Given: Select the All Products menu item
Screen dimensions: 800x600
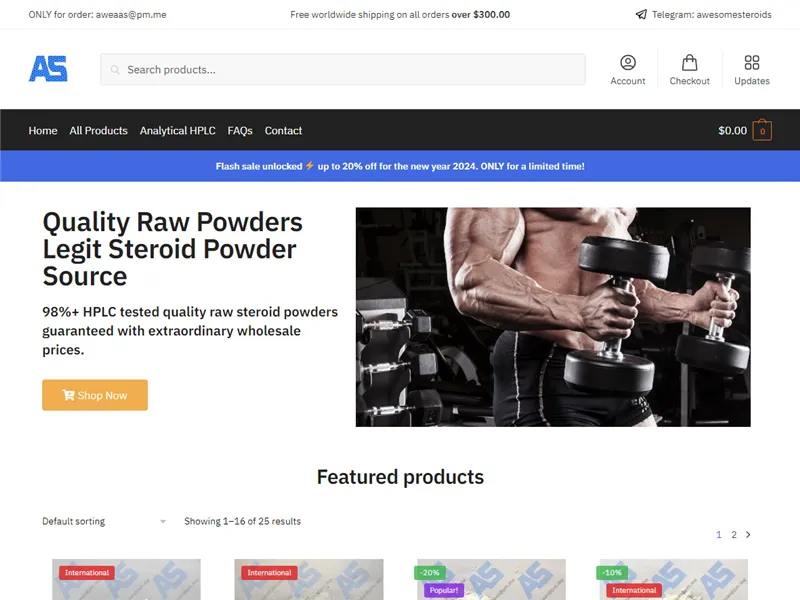Looking at the screenshot, I should pyautogui.click(x=98, y=130).
